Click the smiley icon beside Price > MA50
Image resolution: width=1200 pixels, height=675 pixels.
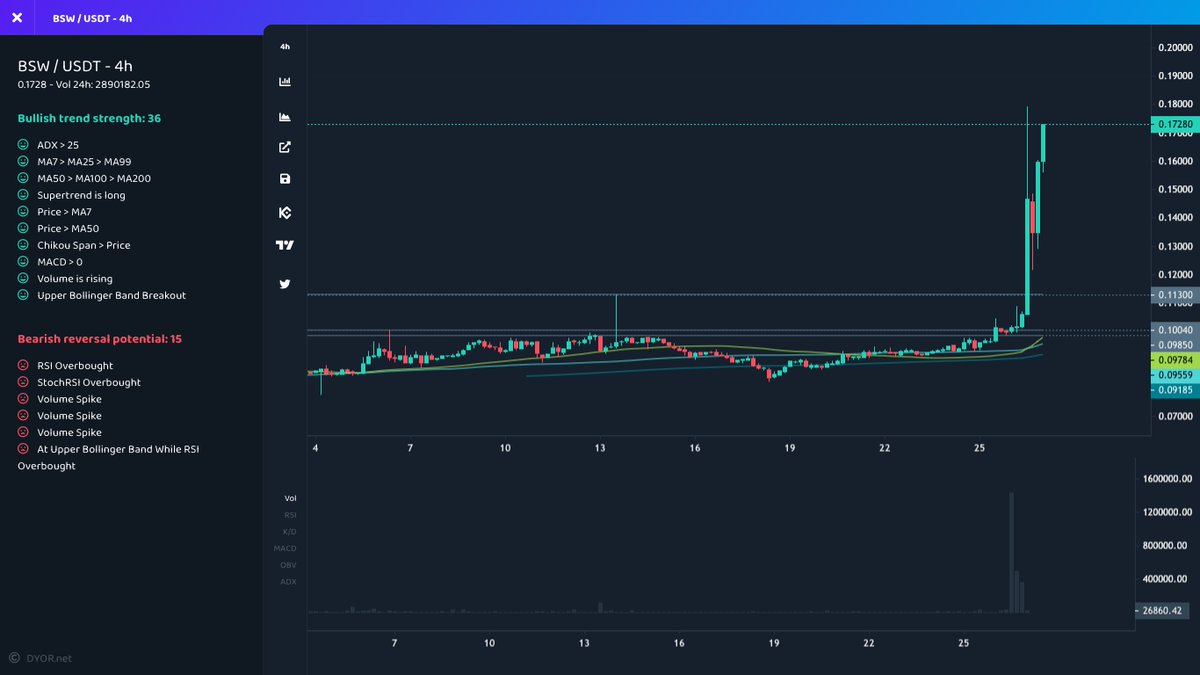pos(23,228)
